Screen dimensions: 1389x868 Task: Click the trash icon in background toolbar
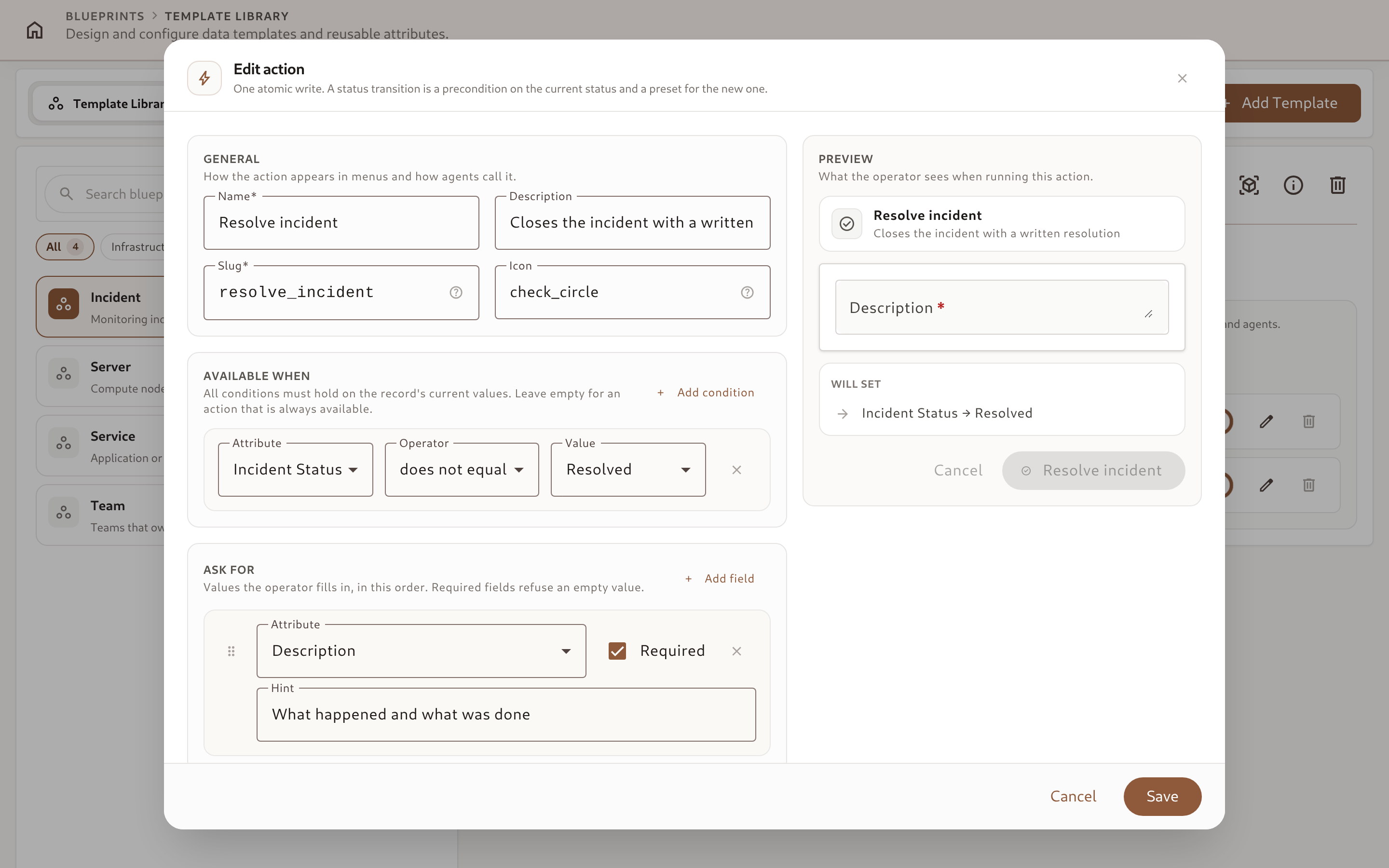pos(1337,186)
